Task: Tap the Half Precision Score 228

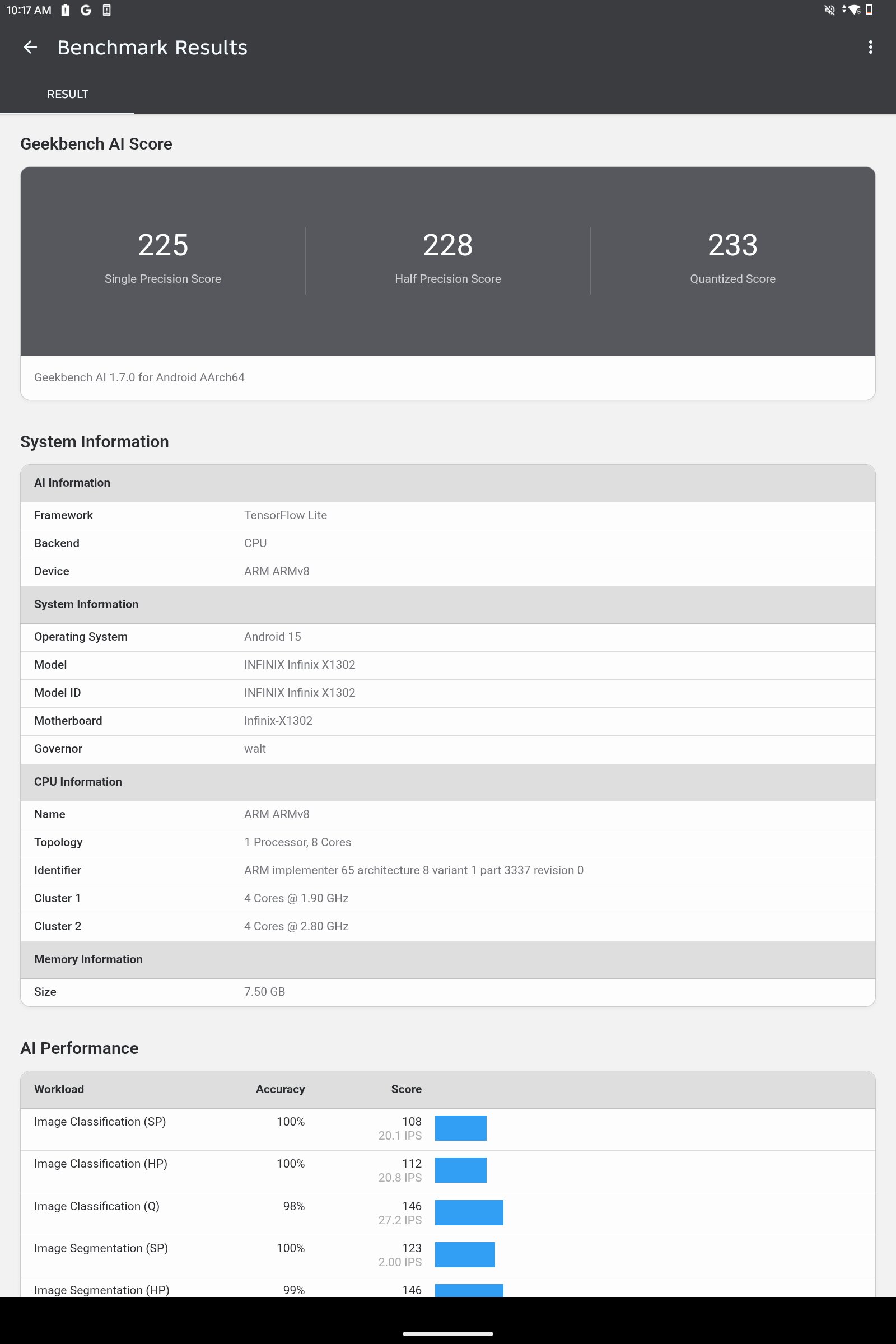Action: (447, 246)
